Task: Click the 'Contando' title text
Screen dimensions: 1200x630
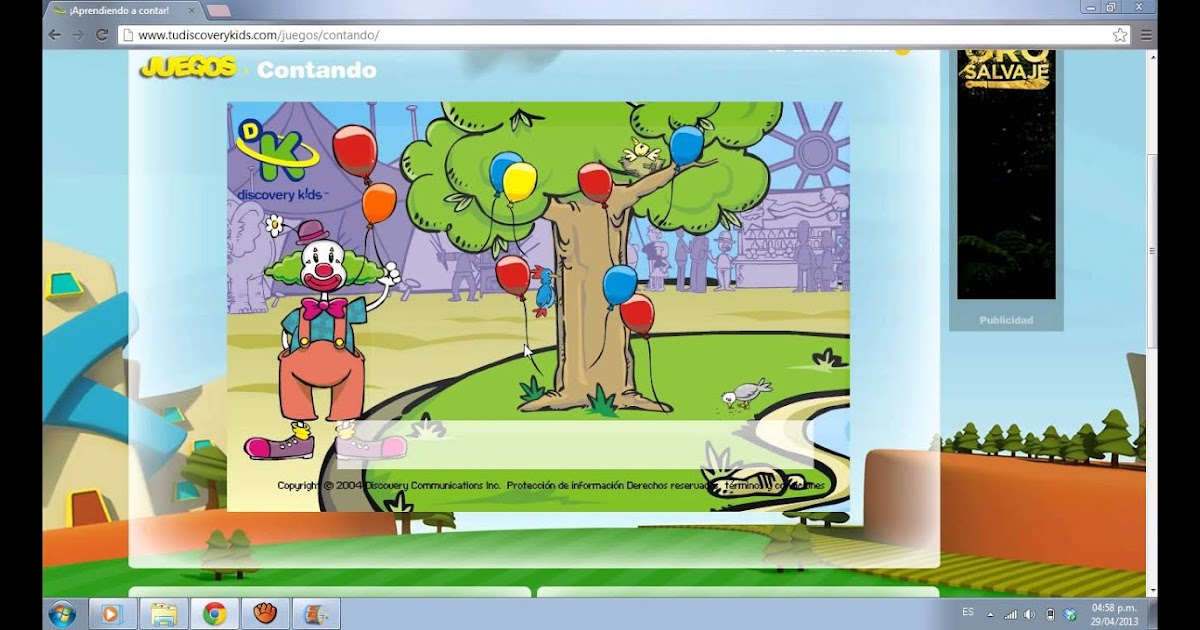Action: click(316, 70)
